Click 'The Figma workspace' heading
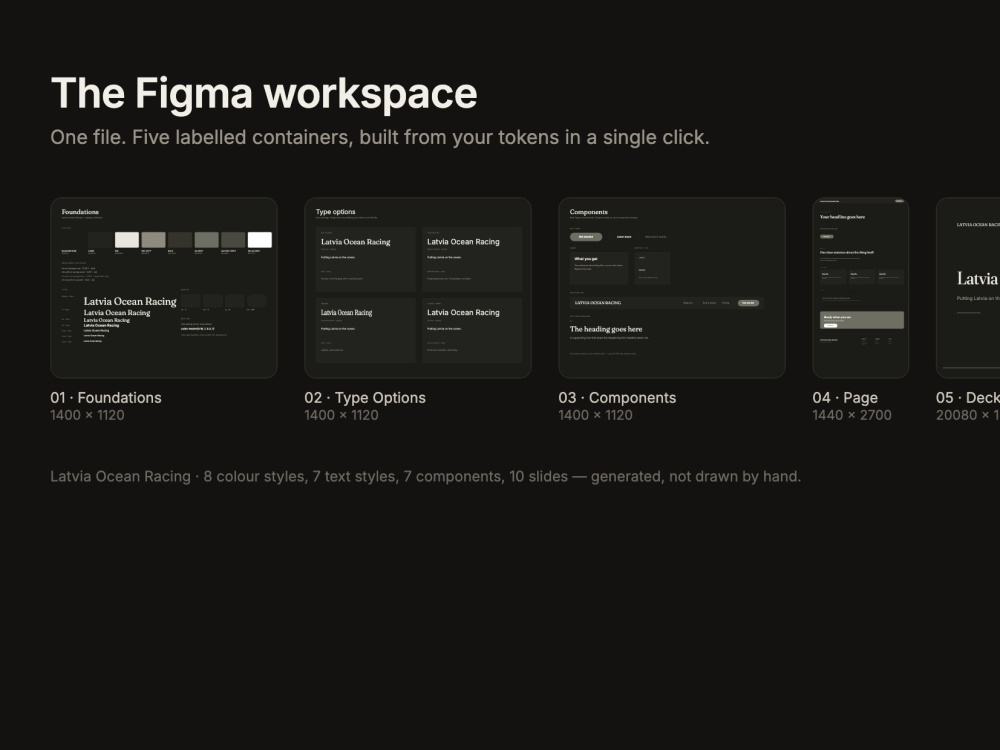 (x=264, y=94)
